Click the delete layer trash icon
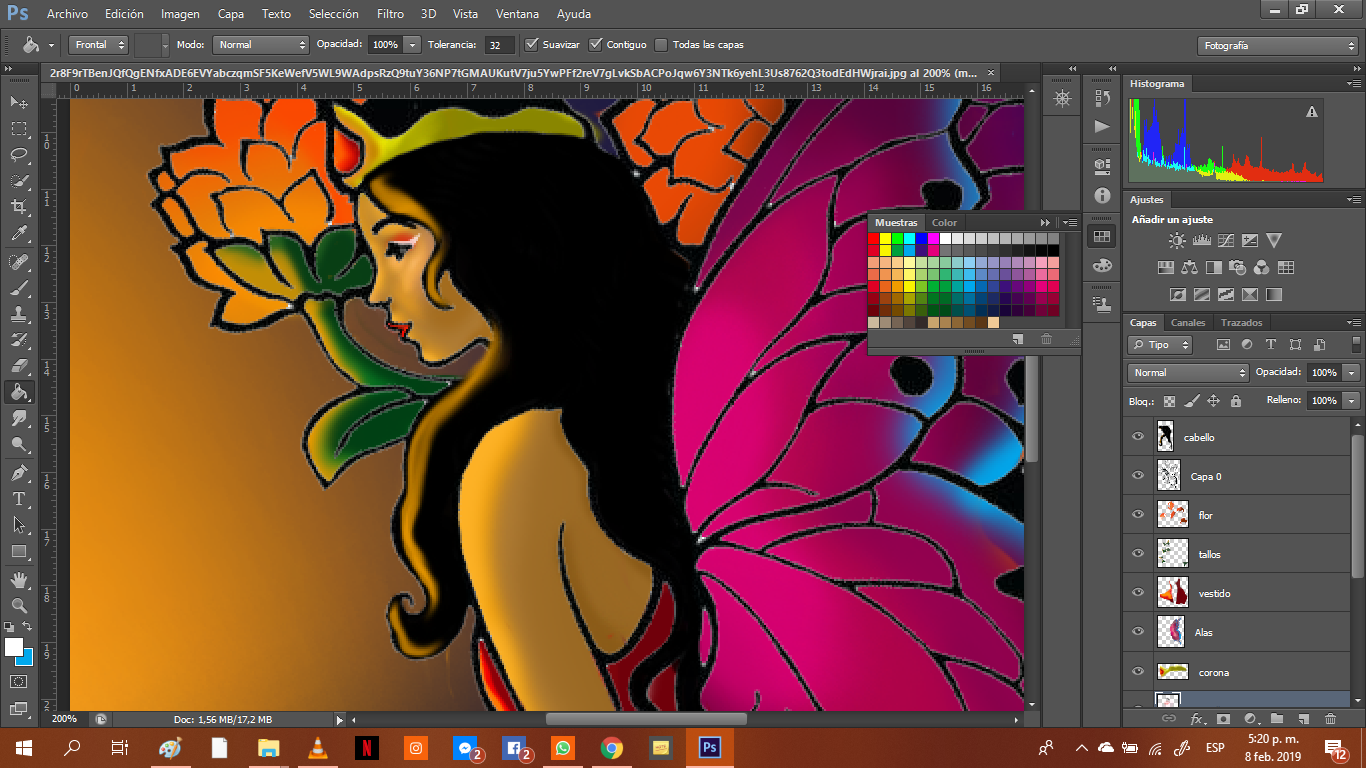The width and height of the screenshot is (1366, 768). 1330,718
